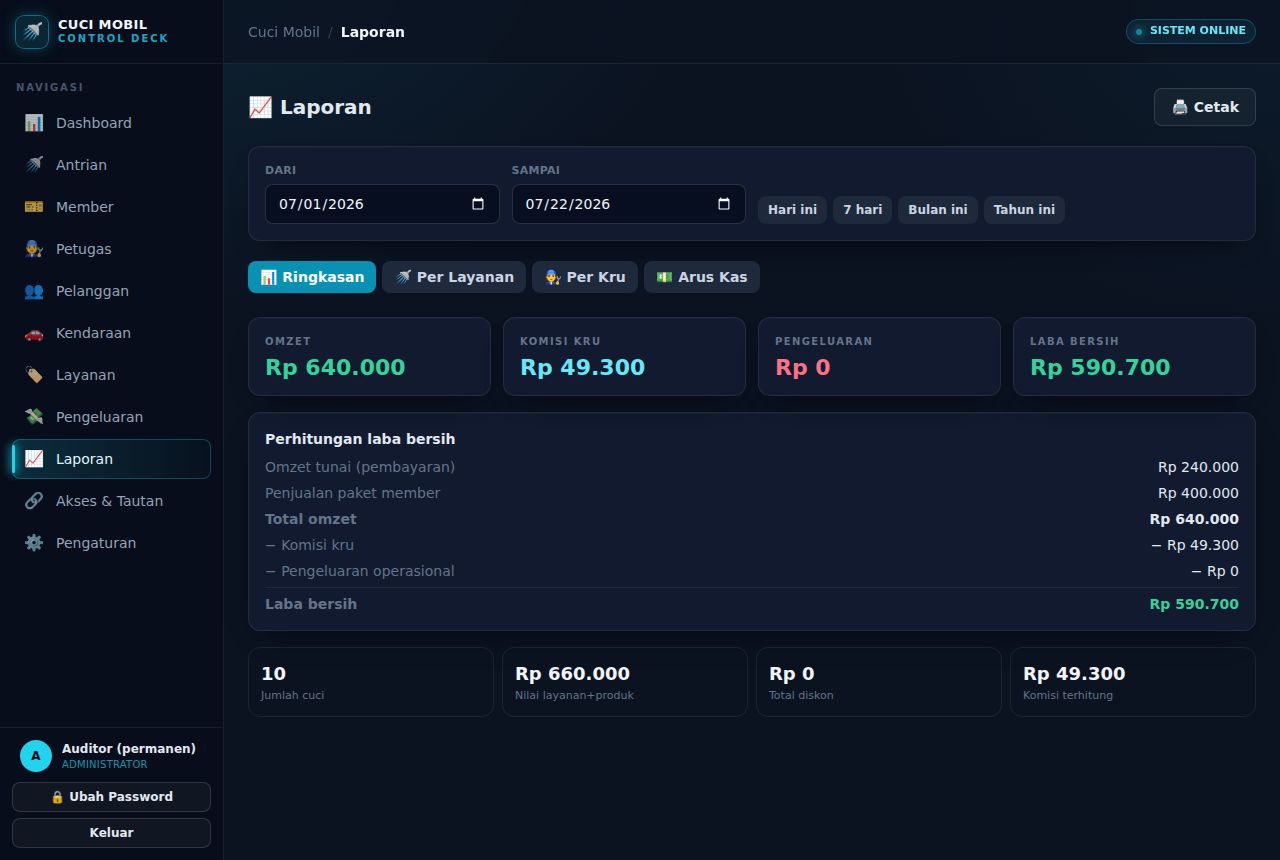
Task: Switch to the Per Layanan tab
Action: pyautogui.click(x=454, y=277)
